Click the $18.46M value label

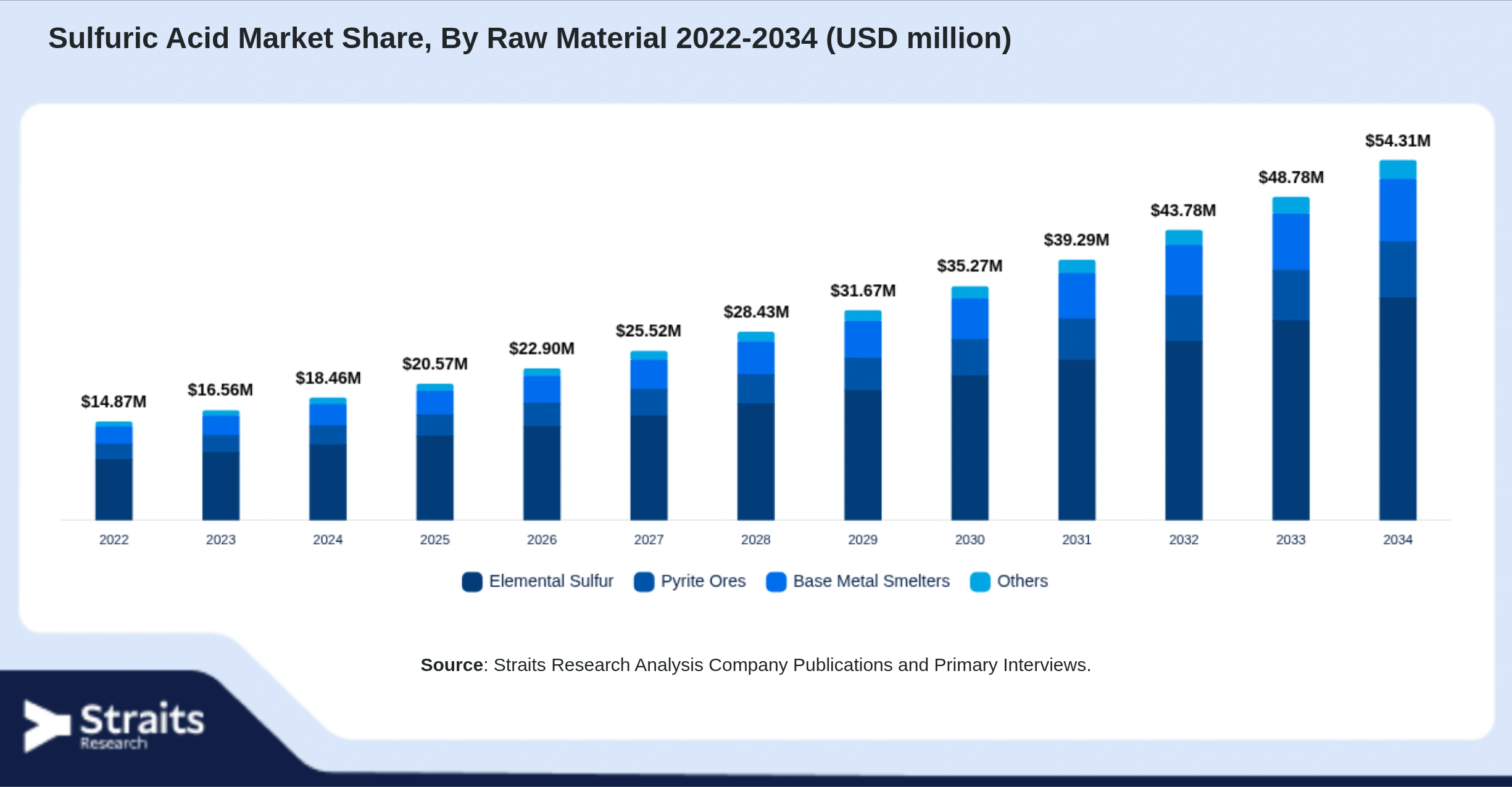pos(328,378)
